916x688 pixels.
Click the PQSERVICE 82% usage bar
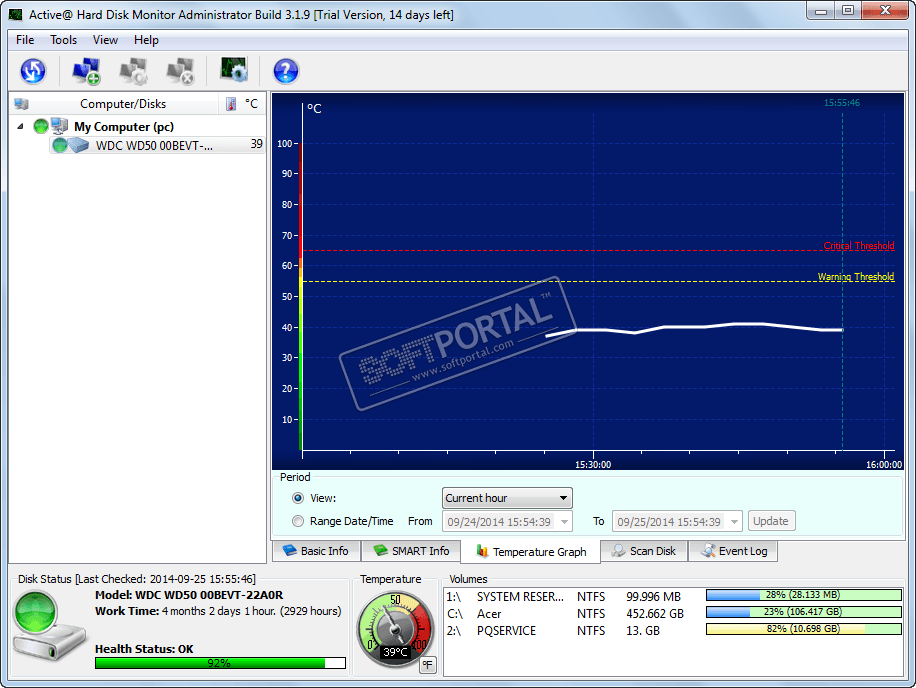[804, 629]
